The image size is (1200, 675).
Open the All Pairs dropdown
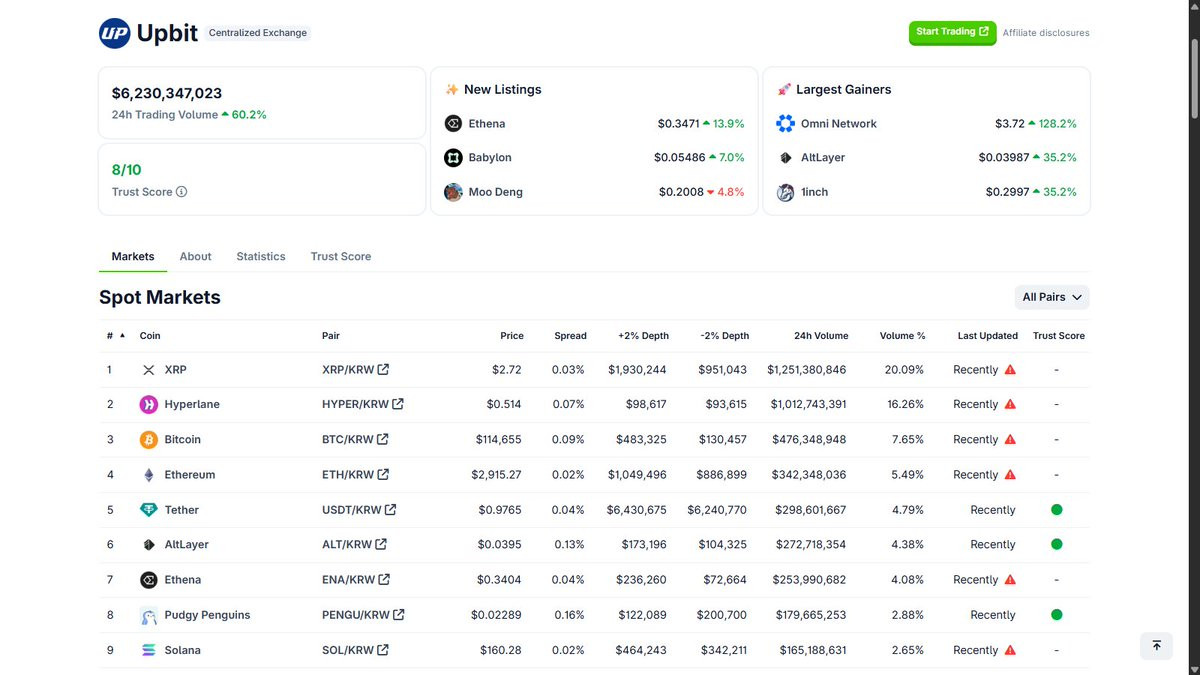coord(1052,297)
